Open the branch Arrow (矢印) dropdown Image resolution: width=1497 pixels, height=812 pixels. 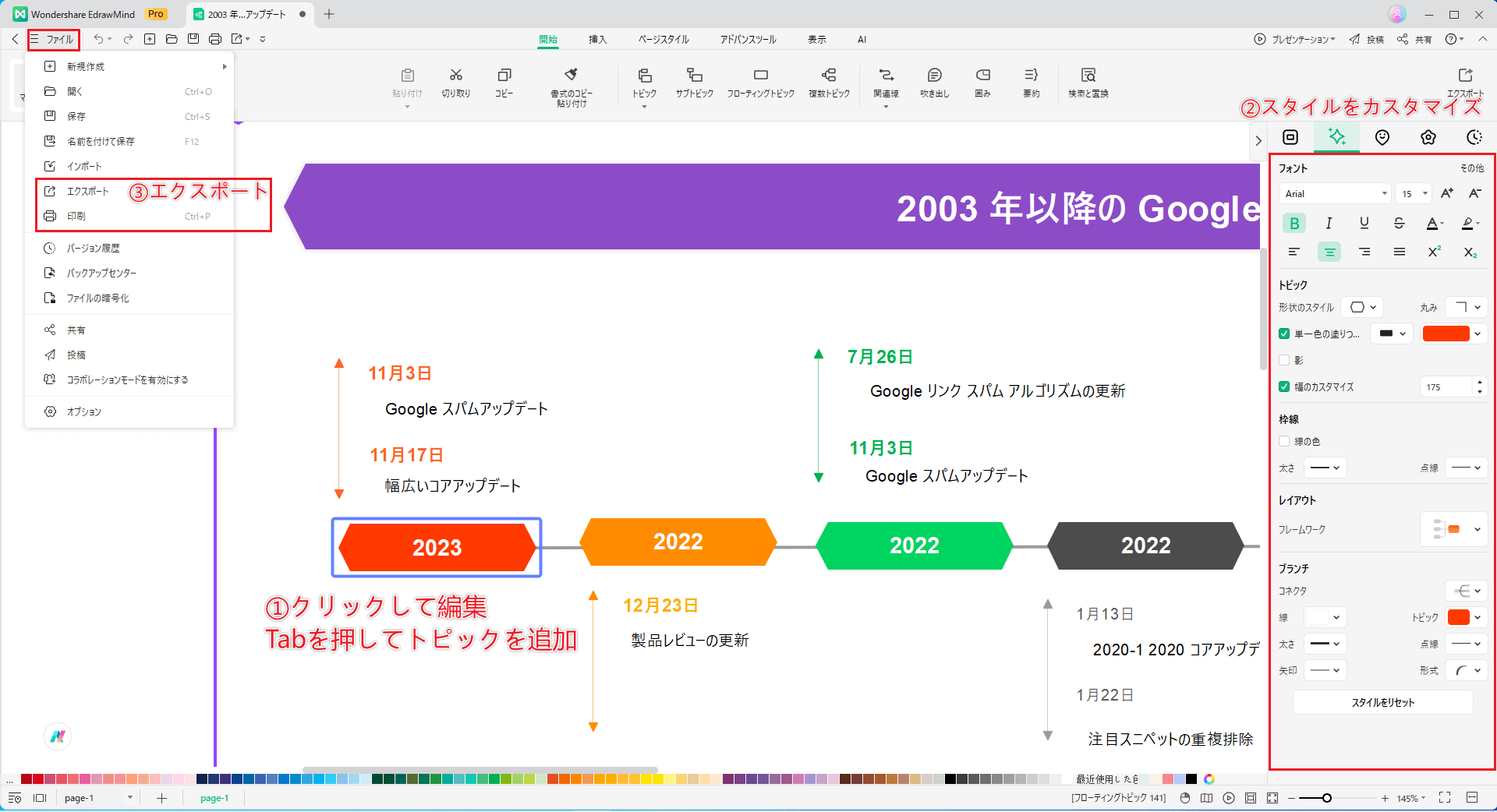1325,670
